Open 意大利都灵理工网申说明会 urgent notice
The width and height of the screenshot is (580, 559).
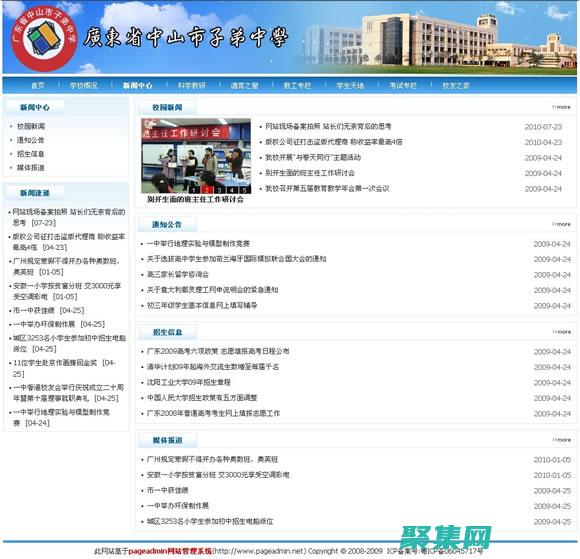(213, 290)
